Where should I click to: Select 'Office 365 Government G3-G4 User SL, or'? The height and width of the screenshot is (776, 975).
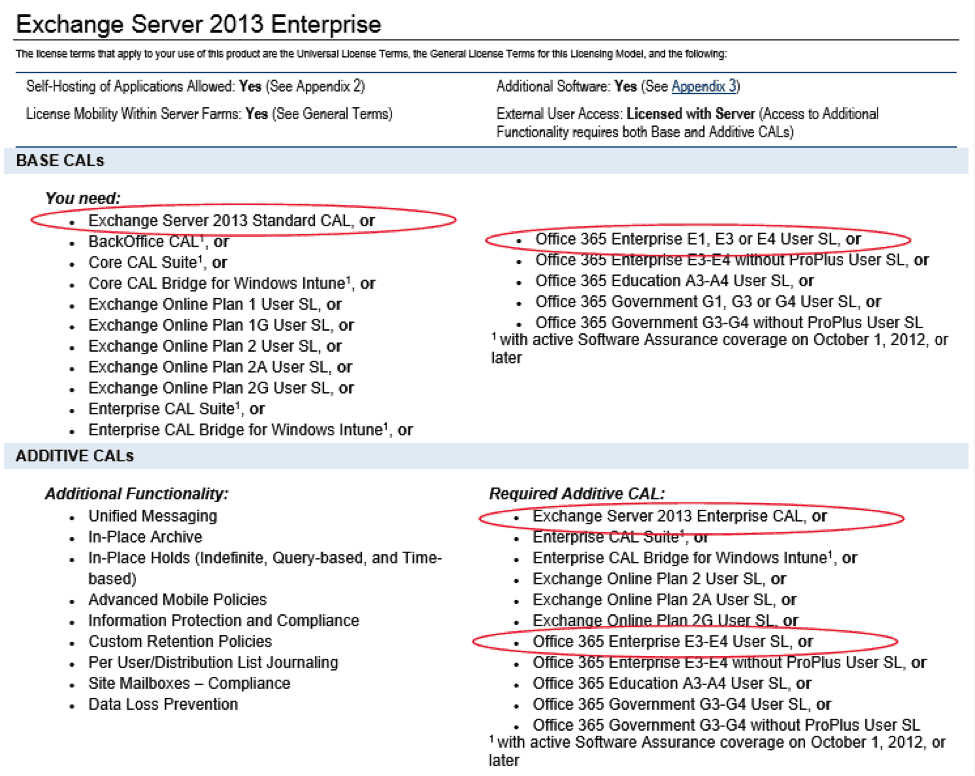tap(682, 704)
